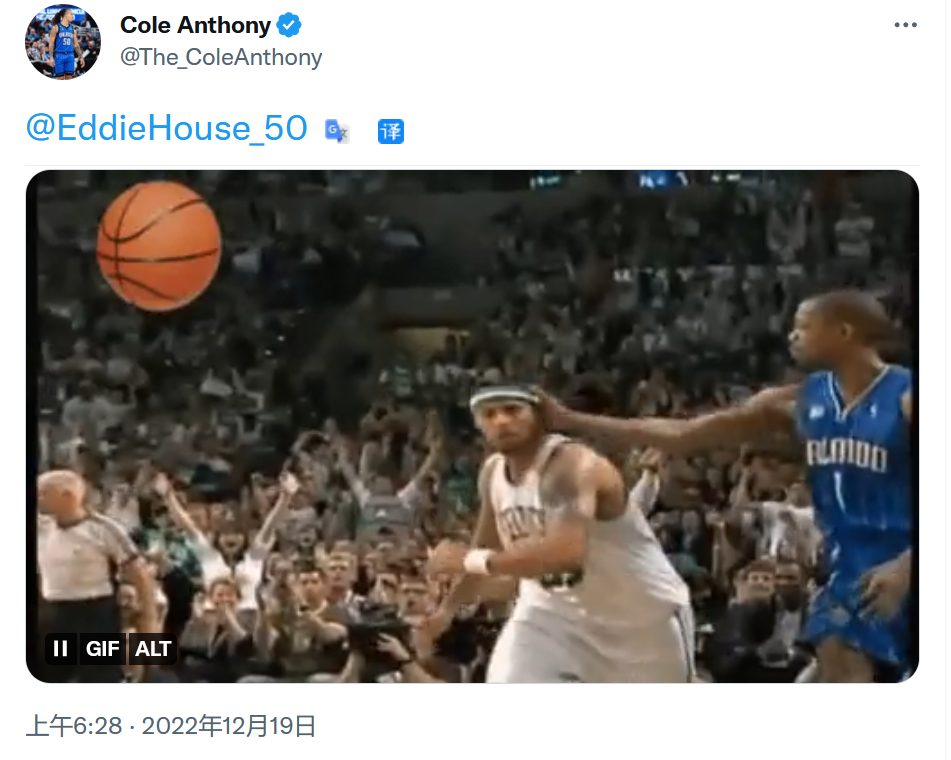Viewport: 951px width, 760px height.
Task: Click the Cole Anthony display name
Action: [195, 25]
